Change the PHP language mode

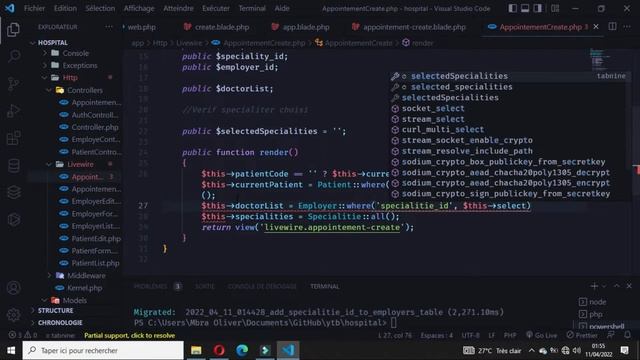click(510, 335)
